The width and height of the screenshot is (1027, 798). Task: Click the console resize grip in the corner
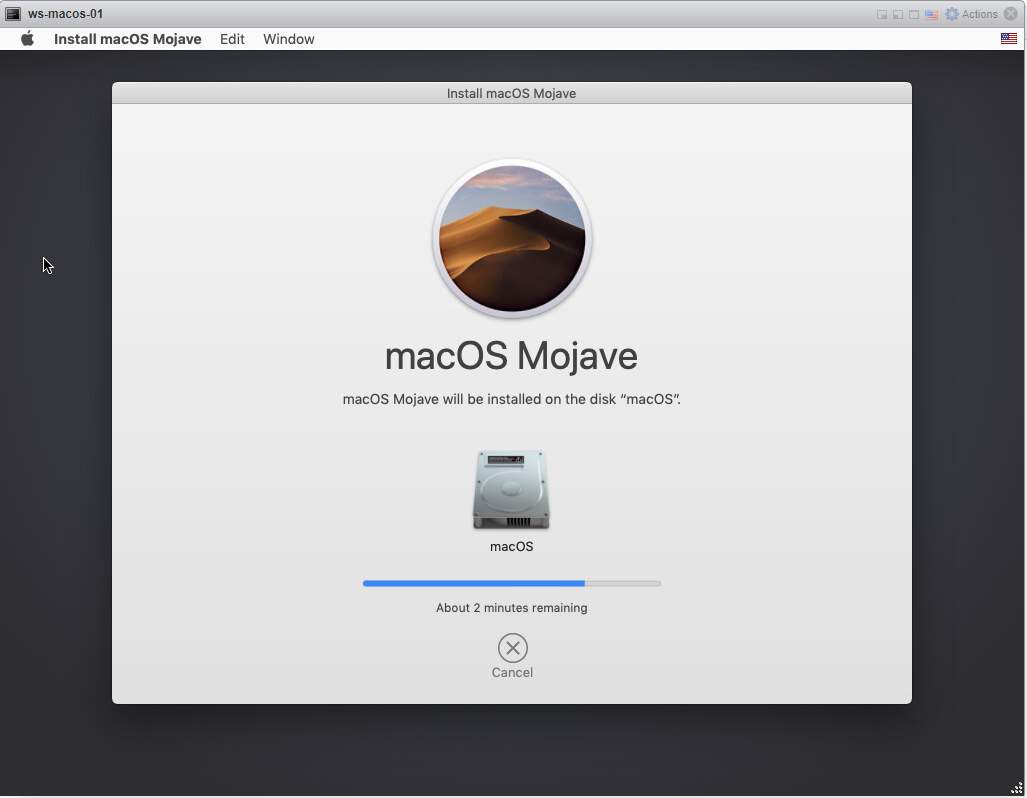point(1016,788)
